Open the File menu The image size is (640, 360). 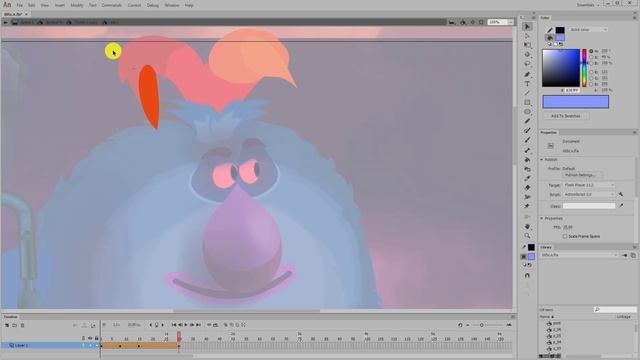[x=20, y=5]
